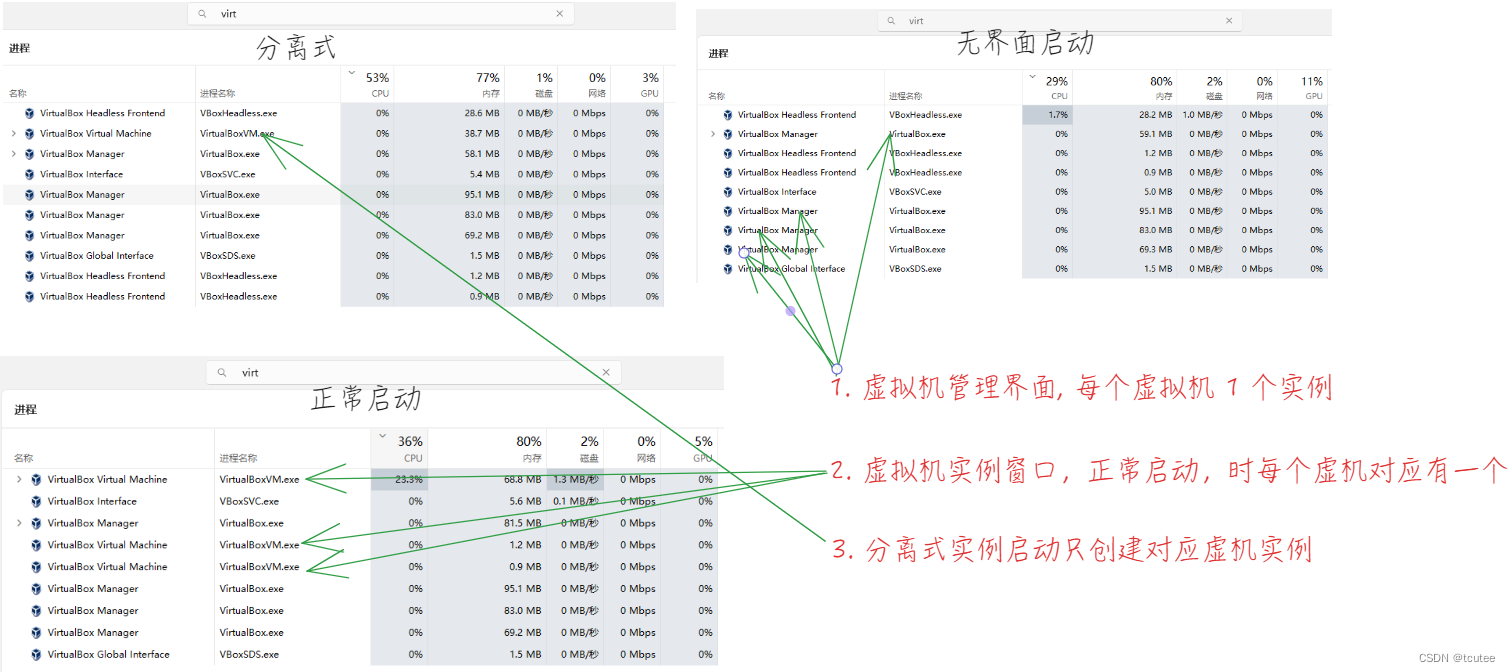Select 69.3 MB memory cell
Image resolution: width=1510 pixels, height=672 pixels.
(x=1124, y=250)
